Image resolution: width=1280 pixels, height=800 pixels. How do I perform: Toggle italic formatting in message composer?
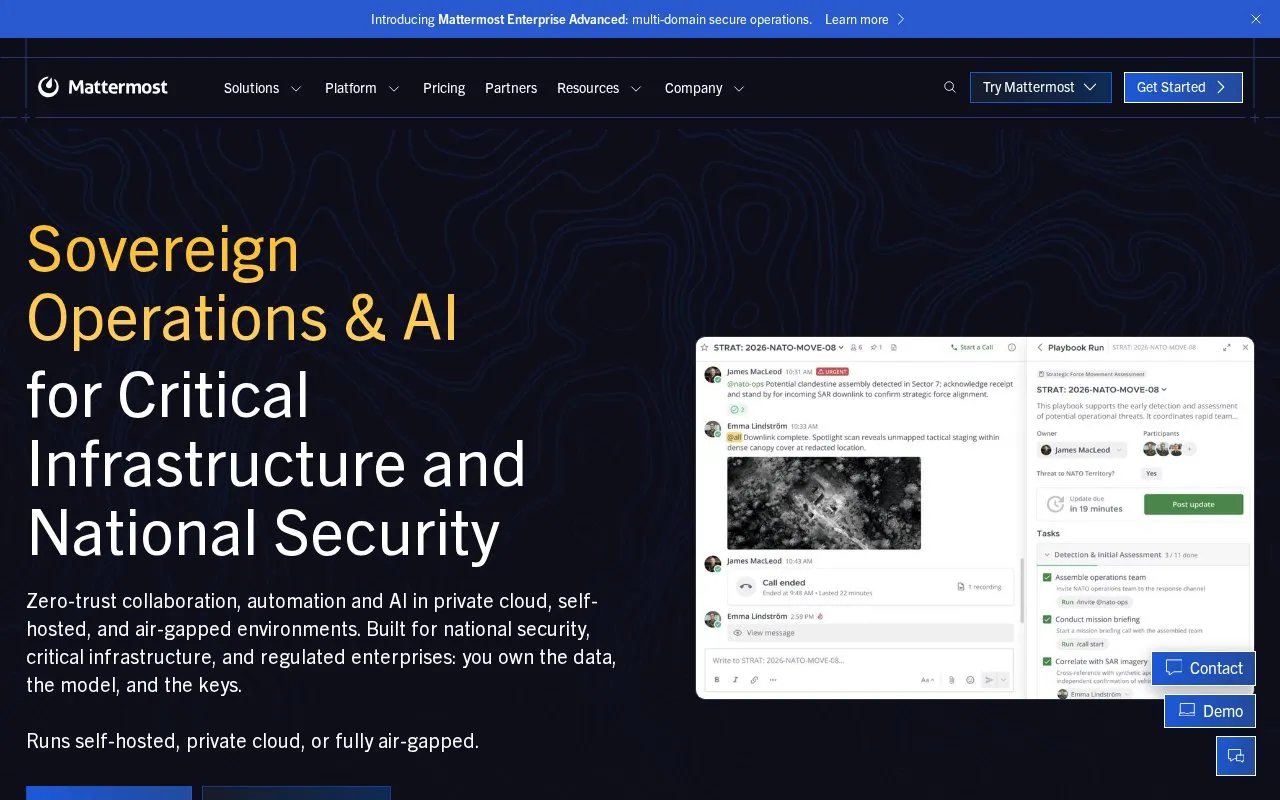click(x=735, y=680)
